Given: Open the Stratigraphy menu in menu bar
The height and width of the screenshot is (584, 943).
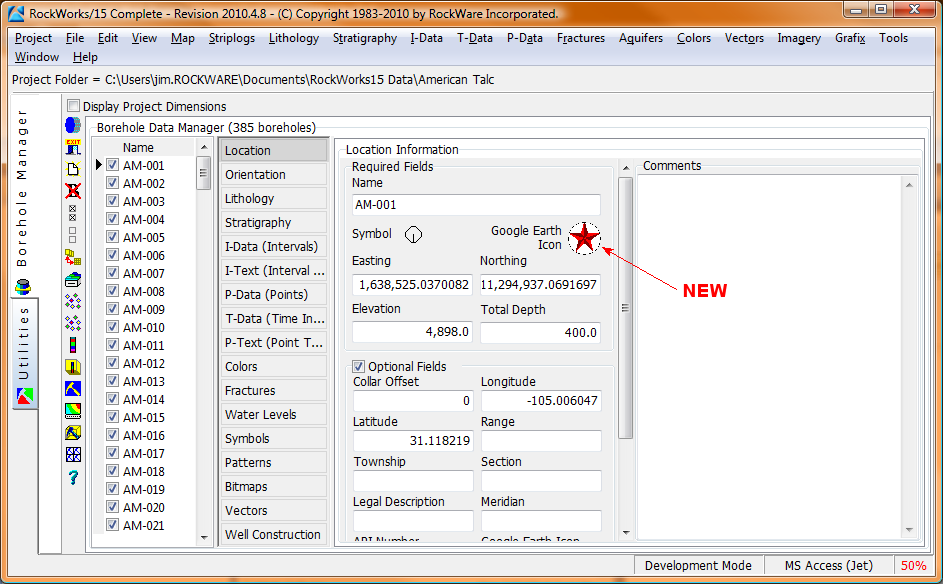Looking at the screenshot, I should click(x=364, y=38).
